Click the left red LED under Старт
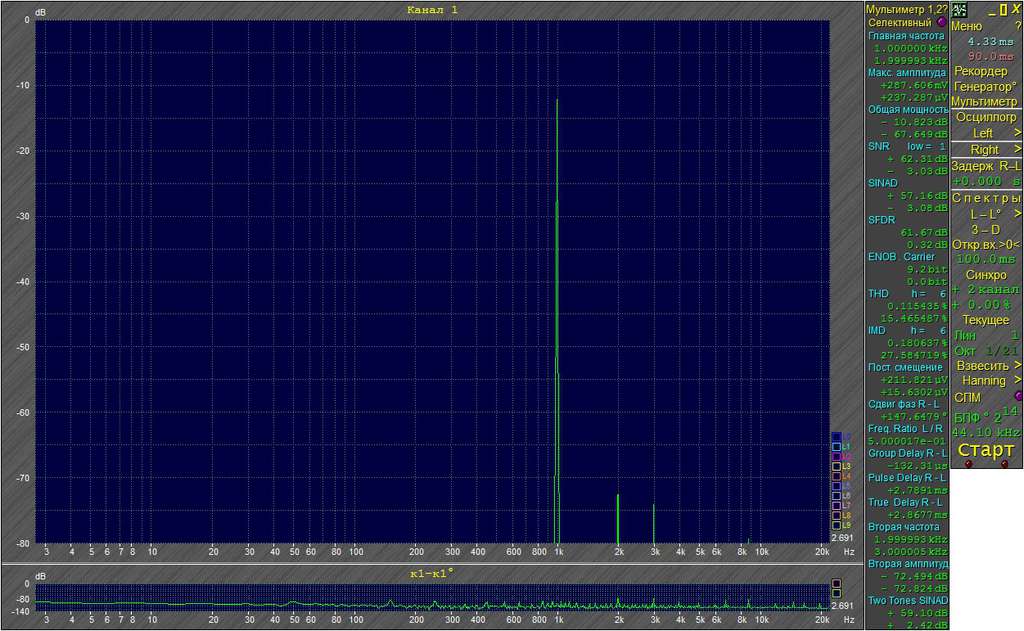1024x631 pixels. [968, 464]
